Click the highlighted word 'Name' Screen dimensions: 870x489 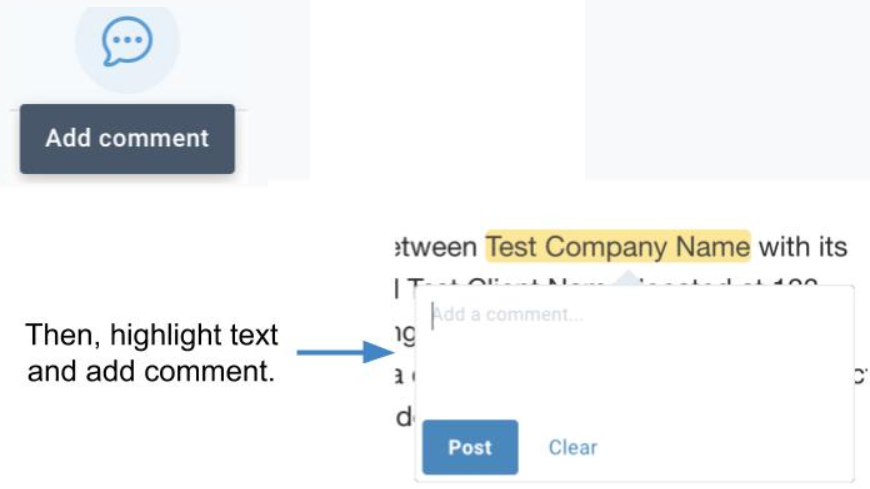click(x=712, y=246)
